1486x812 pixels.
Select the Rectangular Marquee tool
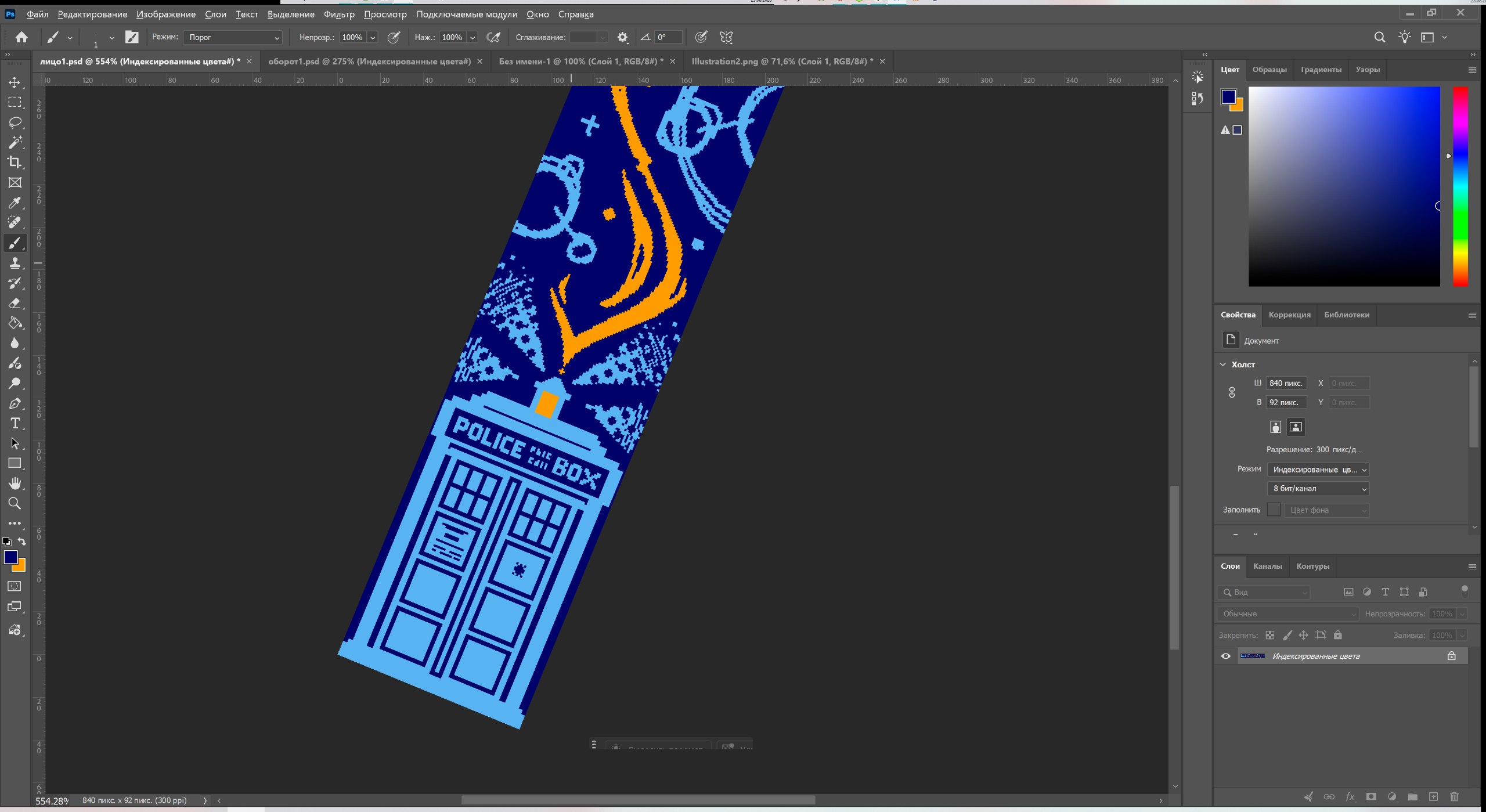[x=15, y=103]
